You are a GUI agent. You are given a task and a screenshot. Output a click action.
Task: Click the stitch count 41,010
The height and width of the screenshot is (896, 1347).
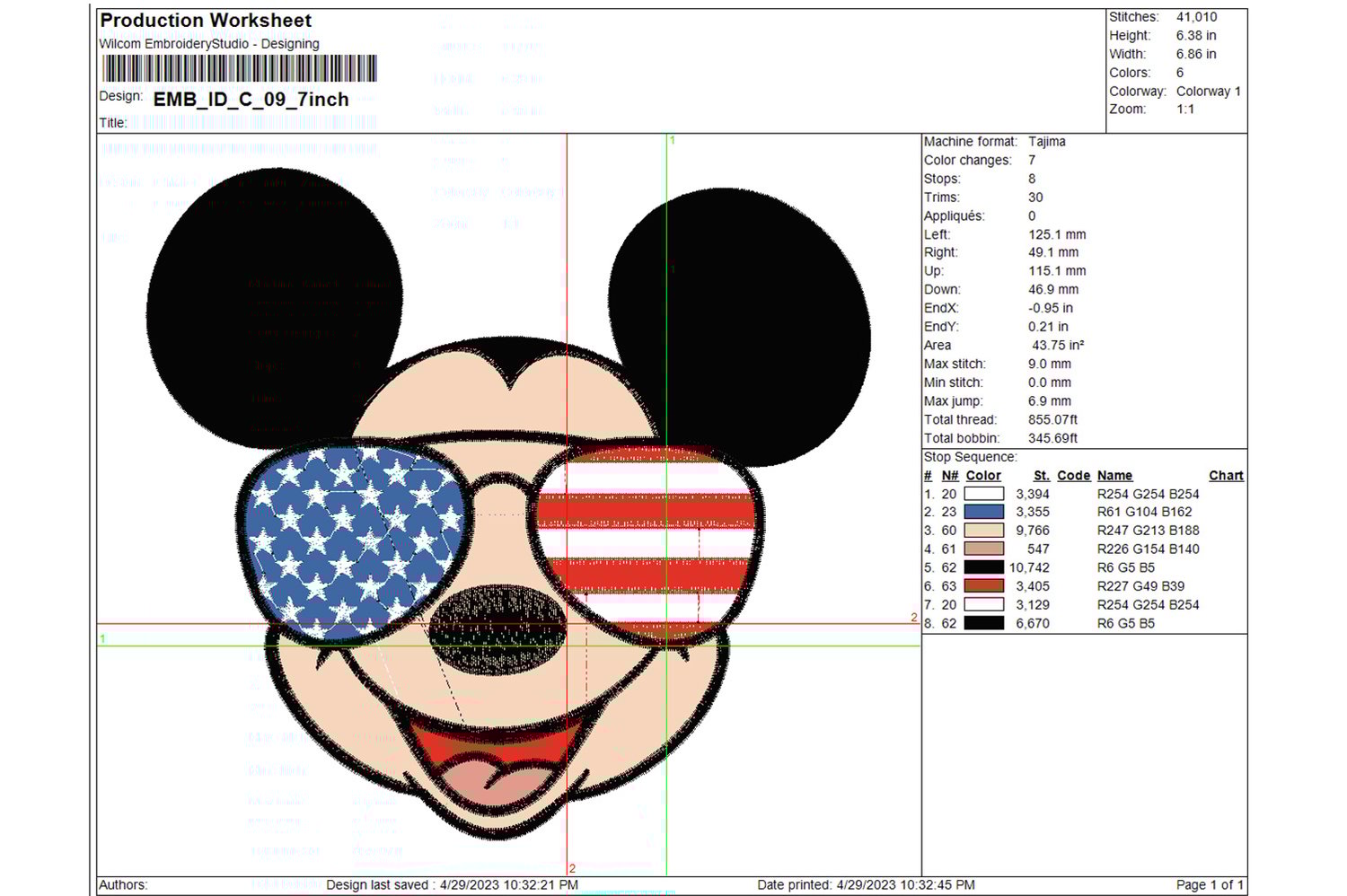click(x=1197, y=17)
